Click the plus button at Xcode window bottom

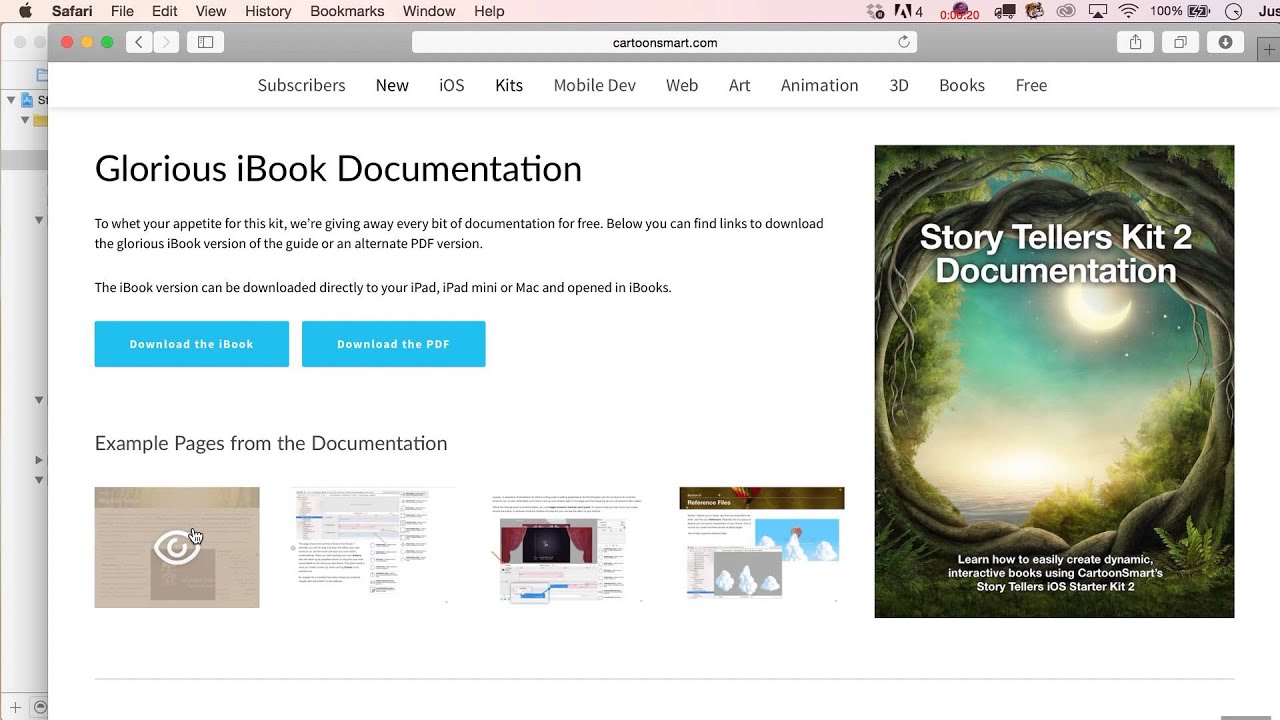click(15, 707)
